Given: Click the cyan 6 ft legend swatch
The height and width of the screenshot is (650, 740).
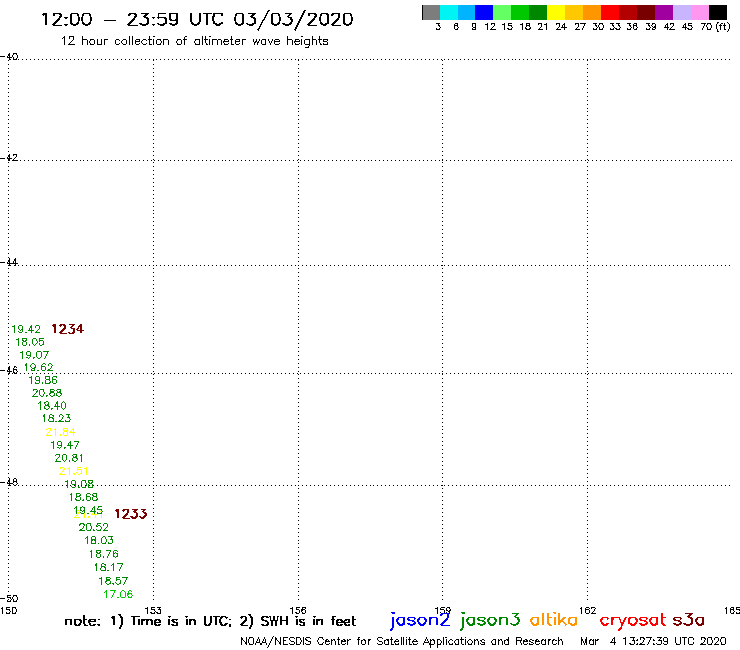Looking at the screenshot, I should click(x=449, y=12).
